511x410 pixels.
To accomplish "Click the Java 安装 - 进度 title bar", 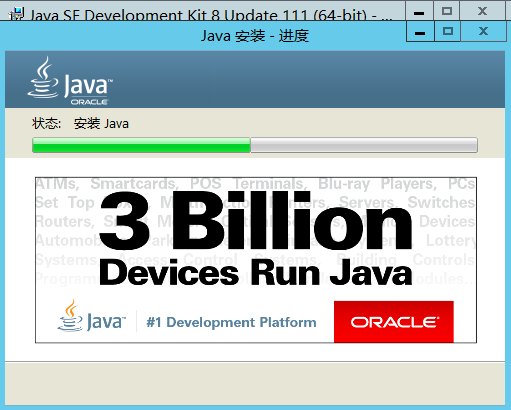I will click(x=255, y=36).
